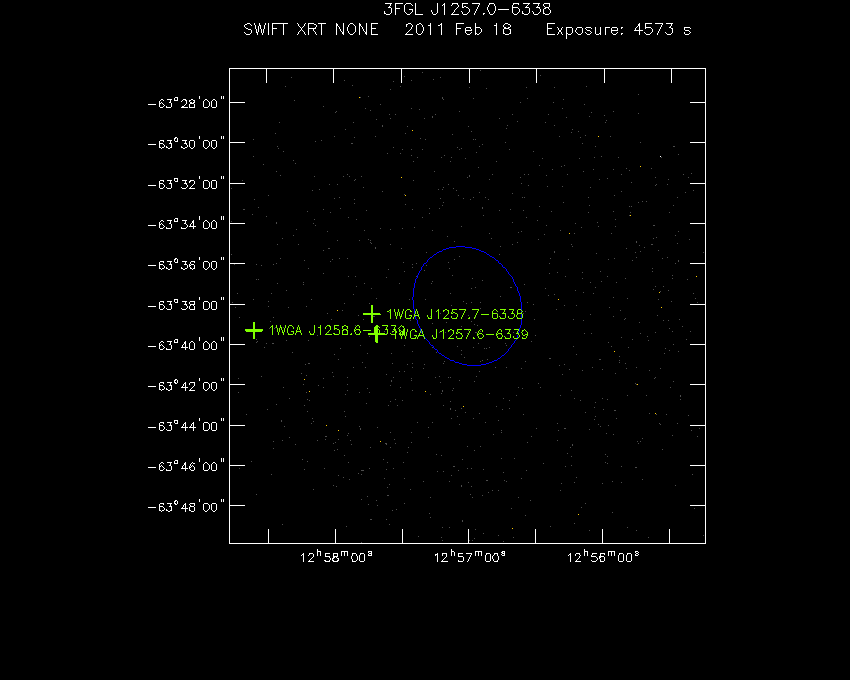This screenshot has height=680, width=850.
Task: Click the label 1WGA J1257.6-6339
Action: 460,334
